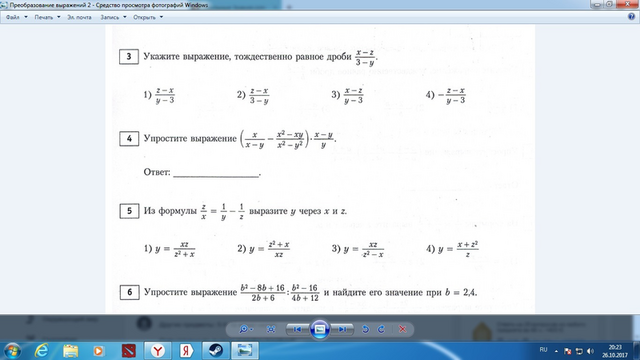Expand the Открыть dropdown menu
Screen dimensions: 640x360
point(148,17)
